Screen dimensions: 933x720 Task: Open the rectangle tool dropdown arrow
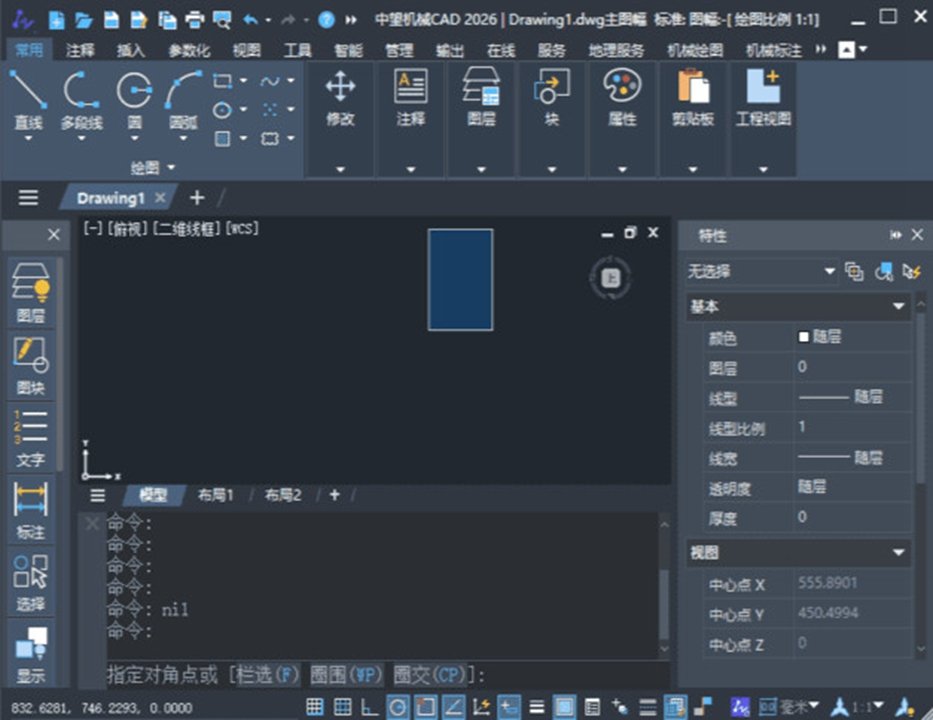[243, 80]
